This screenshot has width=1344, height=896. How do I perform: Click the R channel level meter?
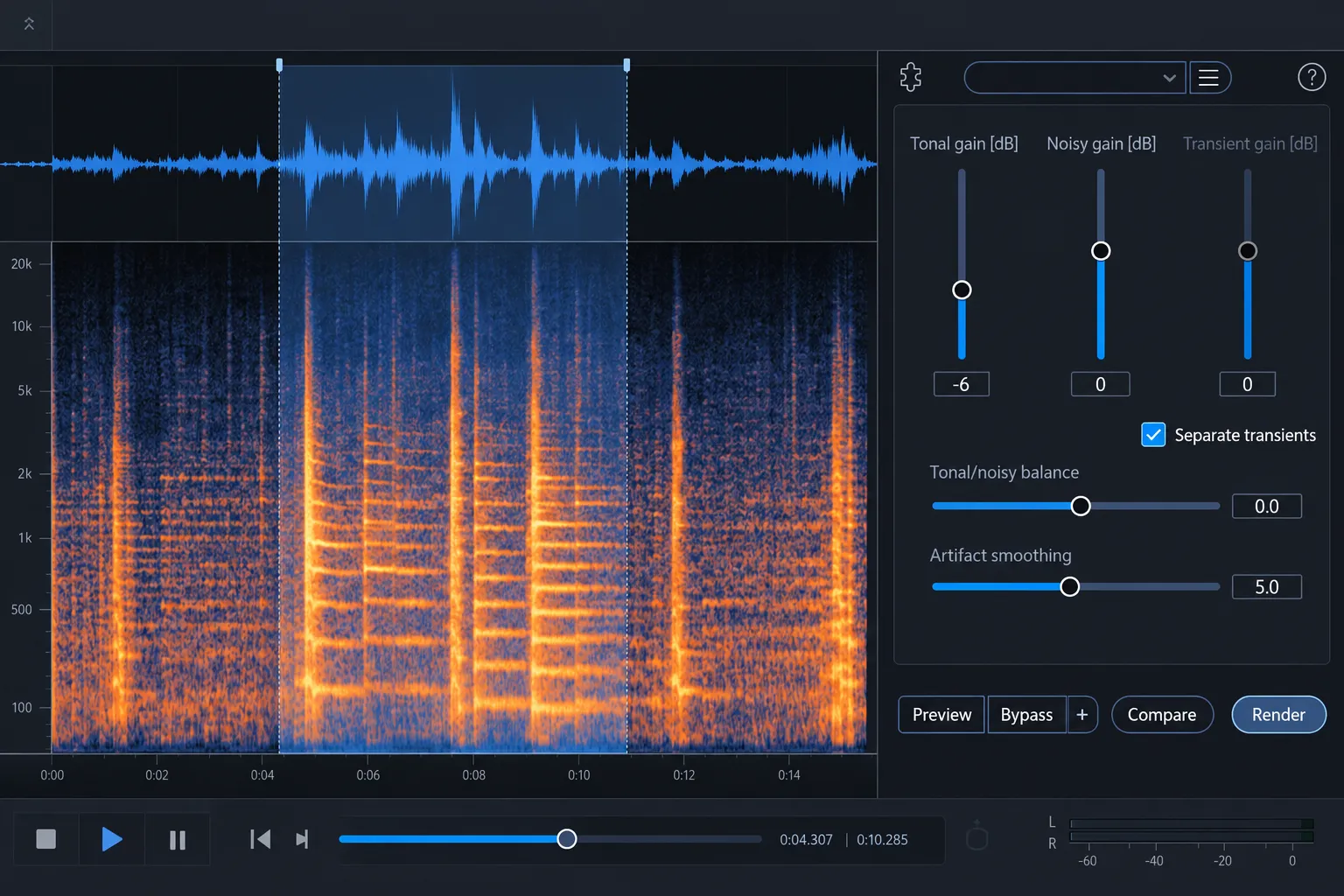1192,836
